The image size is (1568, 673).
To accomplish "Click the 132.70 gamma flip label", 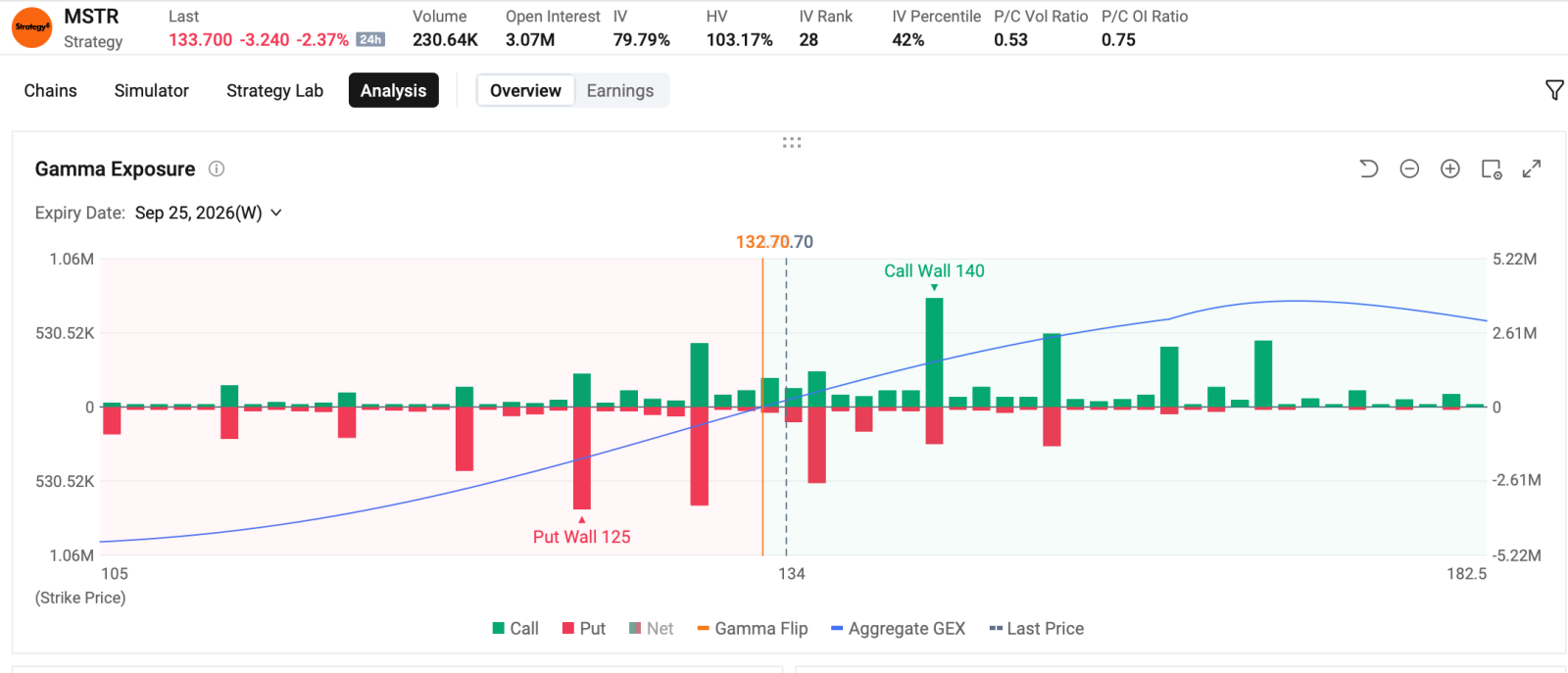I will tap(763, 242).
